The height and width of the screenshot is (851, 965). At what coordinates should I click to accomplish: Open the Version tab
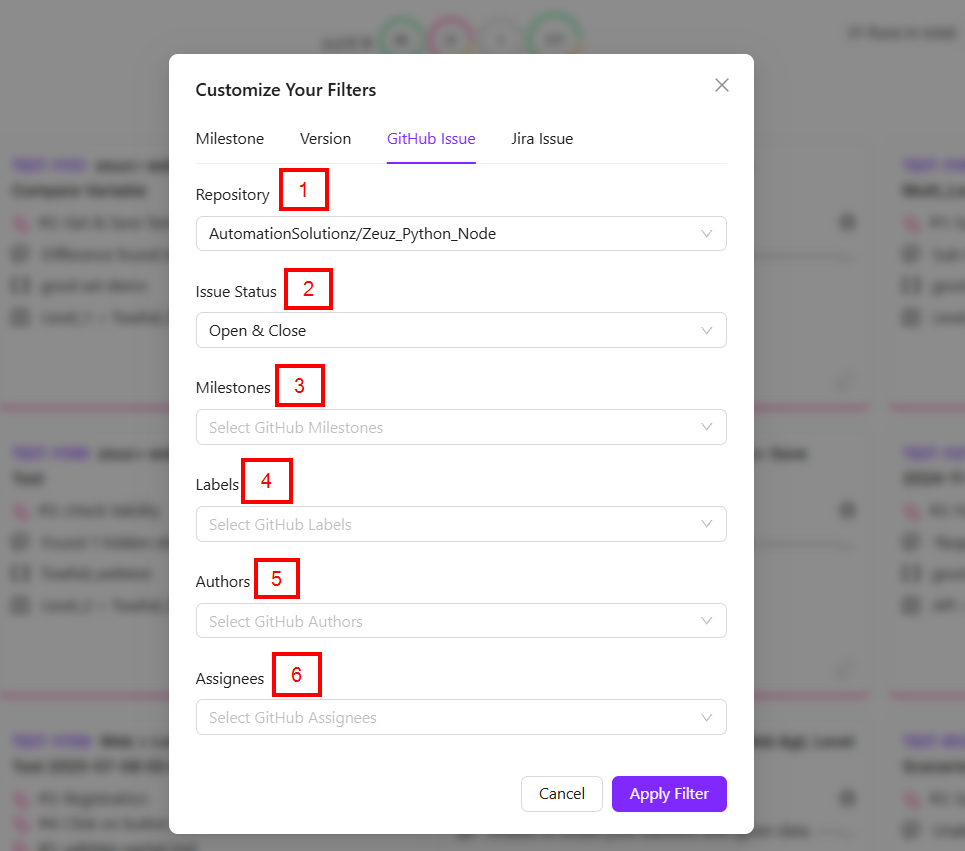[325, 139]
